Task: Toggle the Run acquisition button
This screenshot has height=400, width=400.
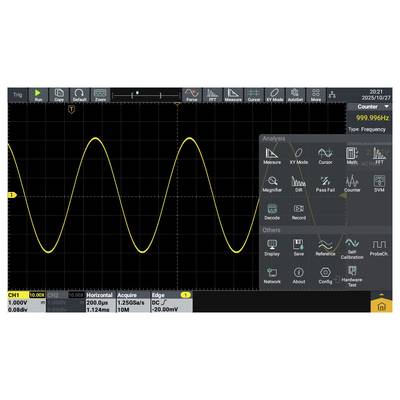Action: click(38, 95)
